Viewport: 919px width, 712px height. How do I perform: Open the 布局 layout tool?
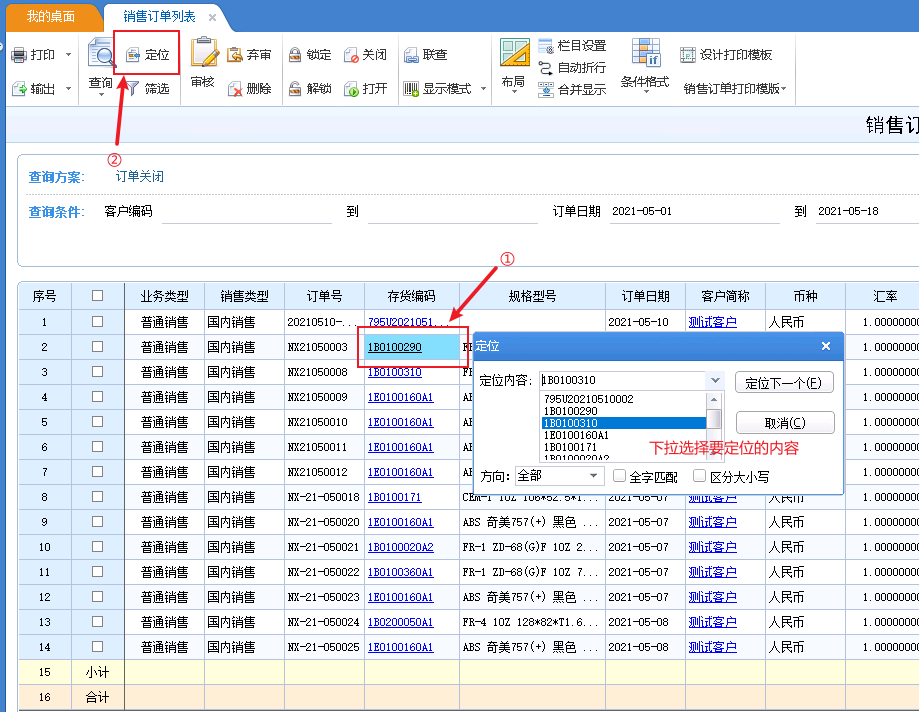[x=515, y=53]
